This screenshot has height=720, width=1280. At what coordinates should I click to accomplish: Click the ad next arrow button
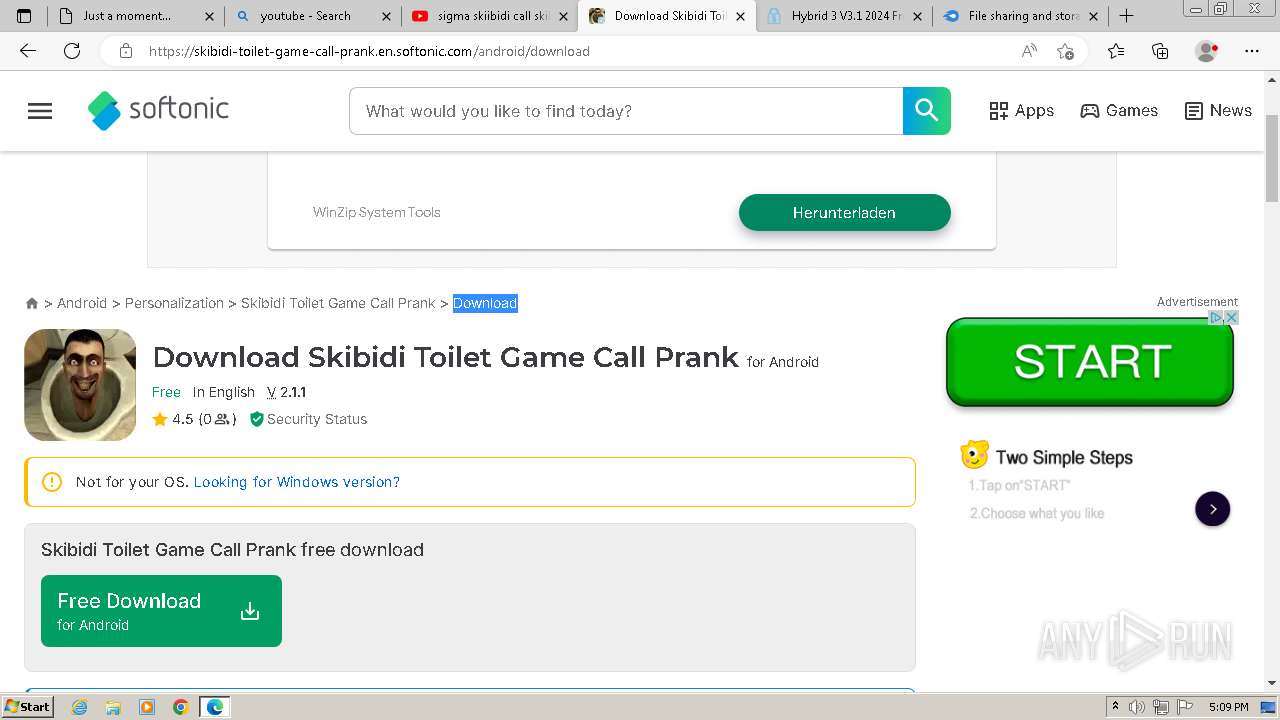point(1213,509)
